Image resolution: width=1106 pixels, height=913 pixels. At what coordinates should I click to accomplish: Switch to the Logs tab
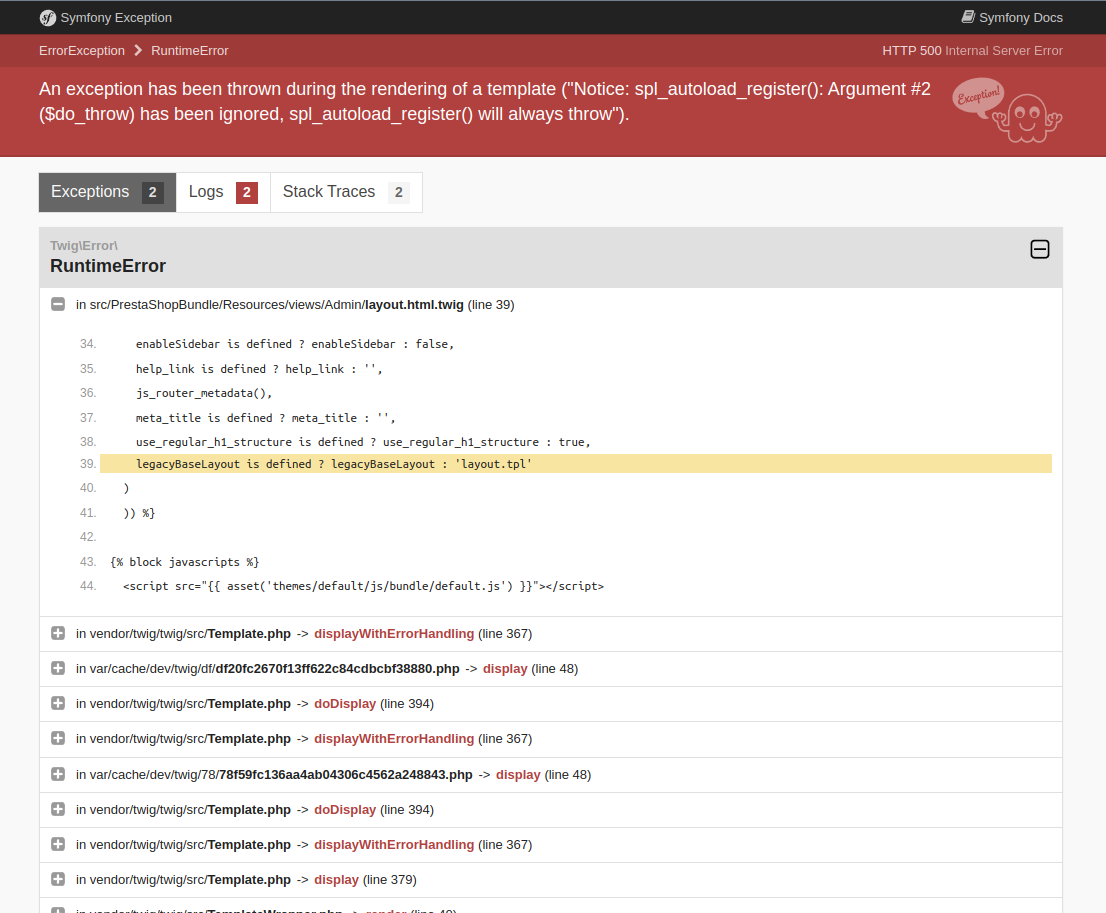pyautogui.click(x=223, y=192)
